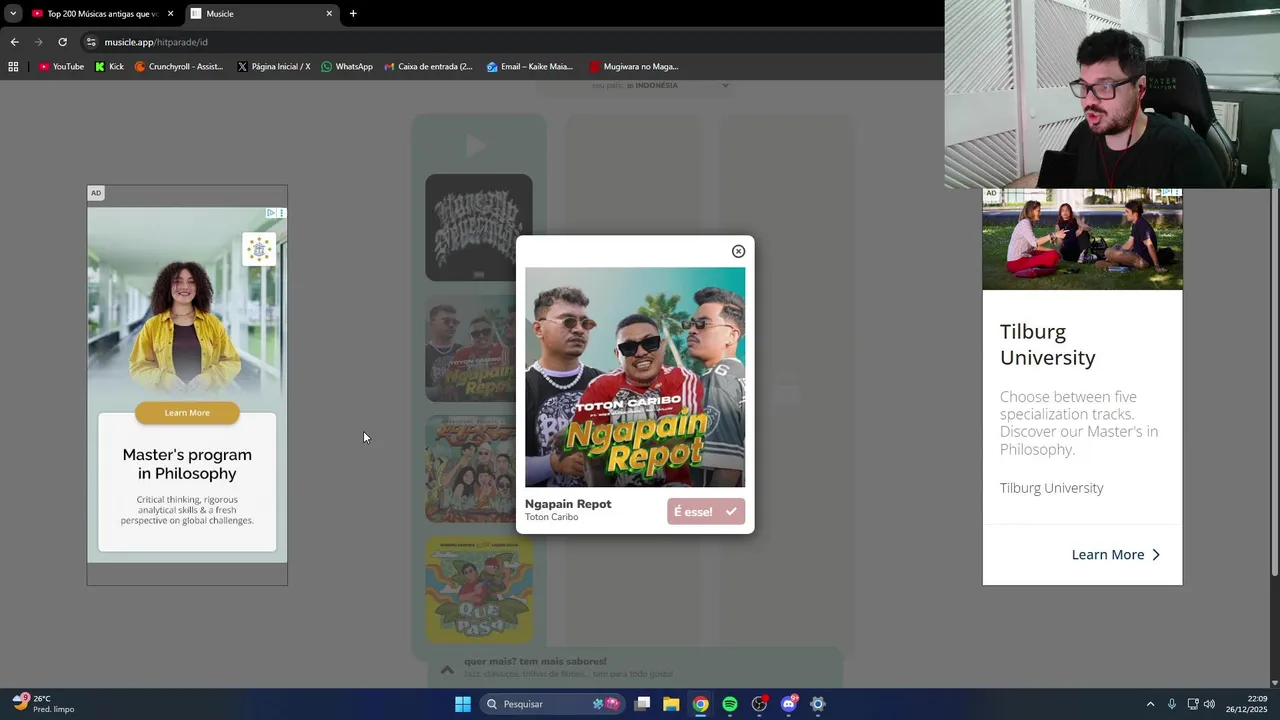Open the Crunchyroll bookmark
1280x720 pixels.
(x=179, y=67)
